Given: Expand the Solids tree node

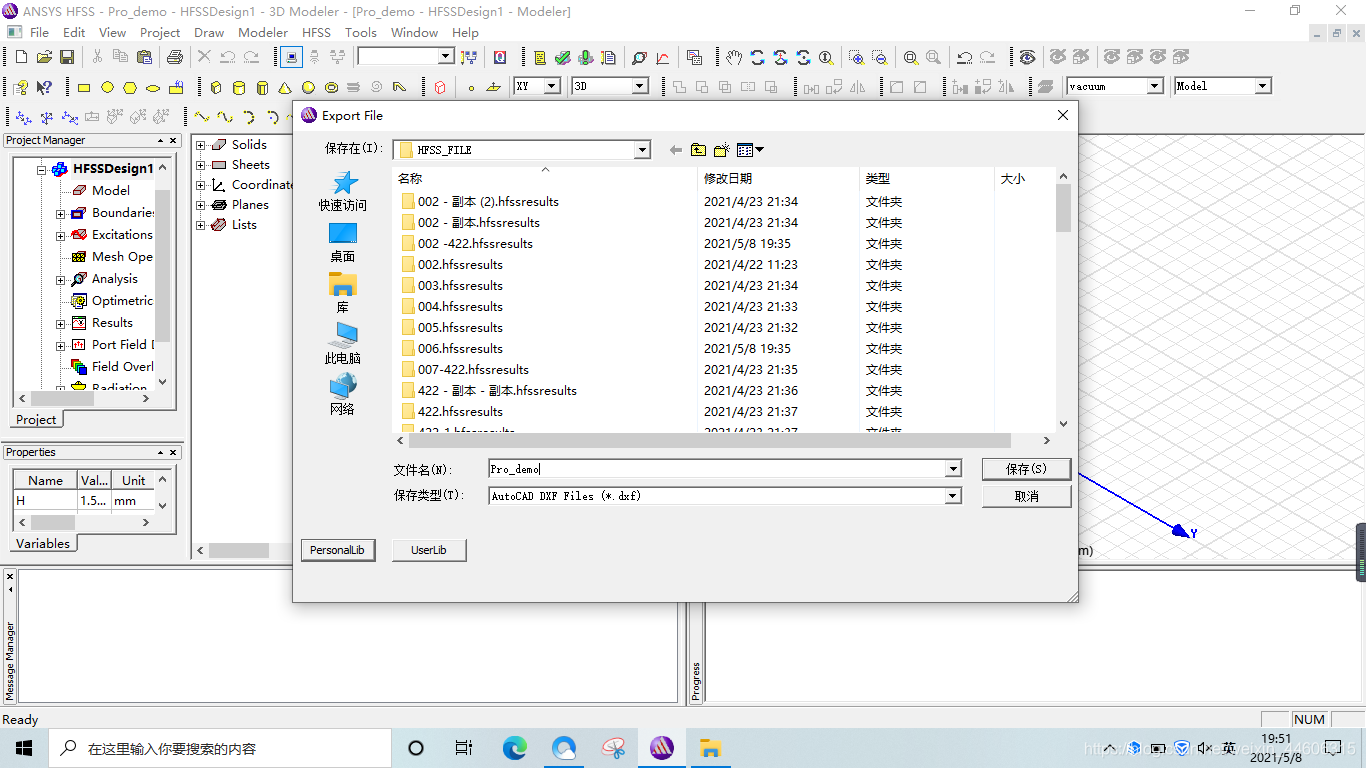Looking at the screenshot, I should pos(200,145).
